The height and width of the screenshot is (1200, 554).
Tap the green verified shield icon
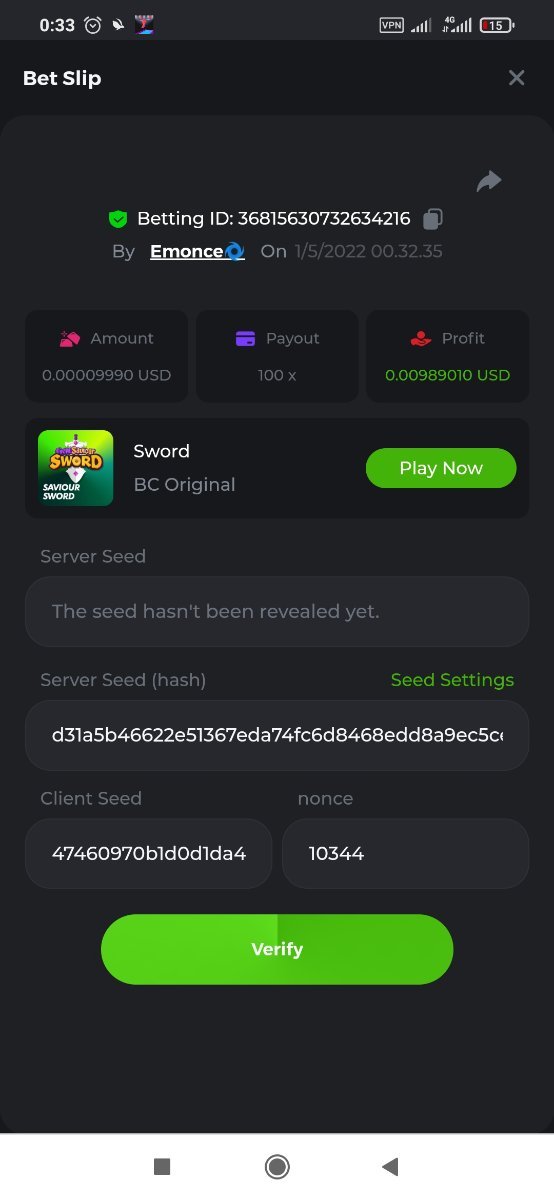(x=118, y=218)
